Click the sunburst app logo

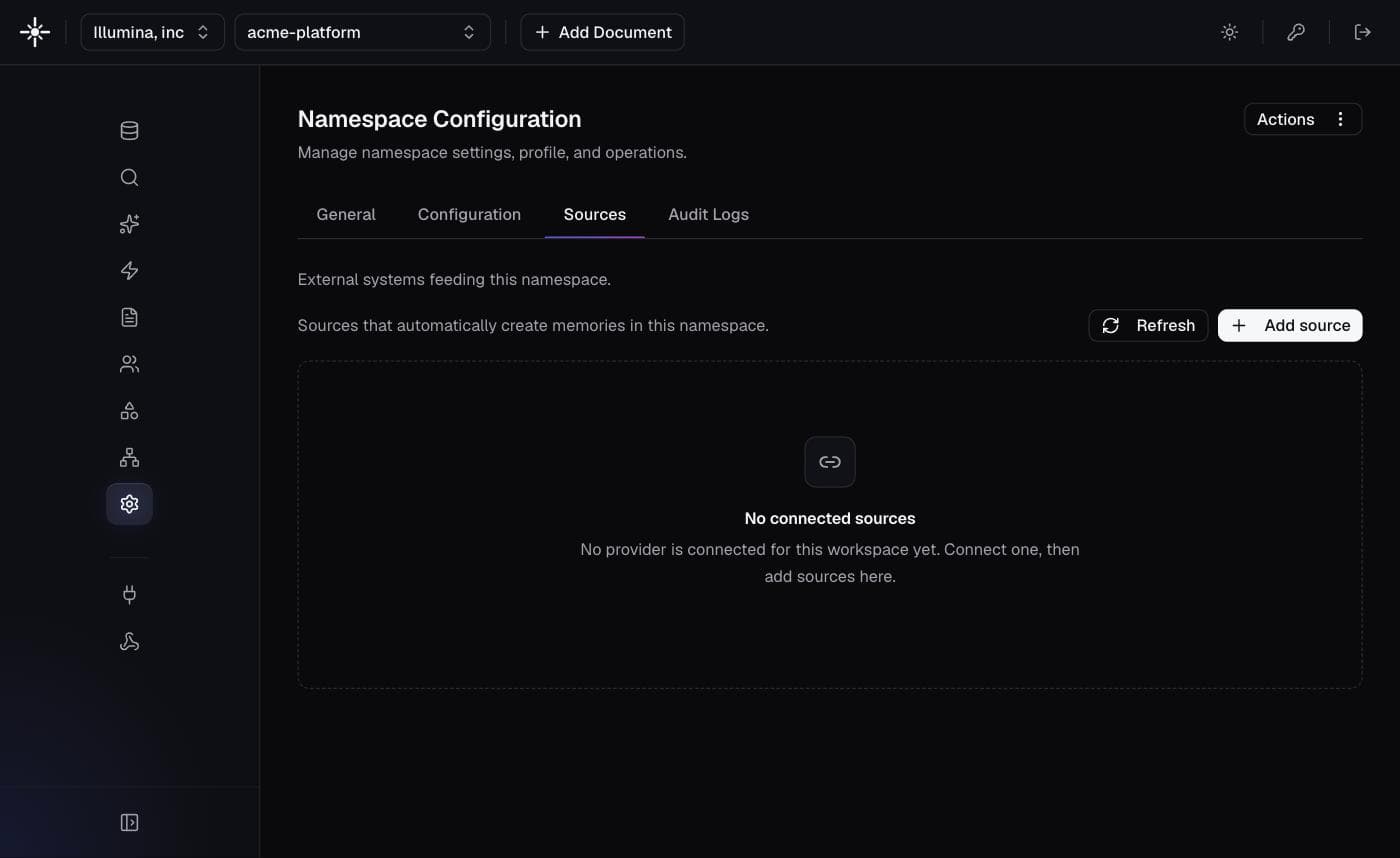tap(35, 32)
